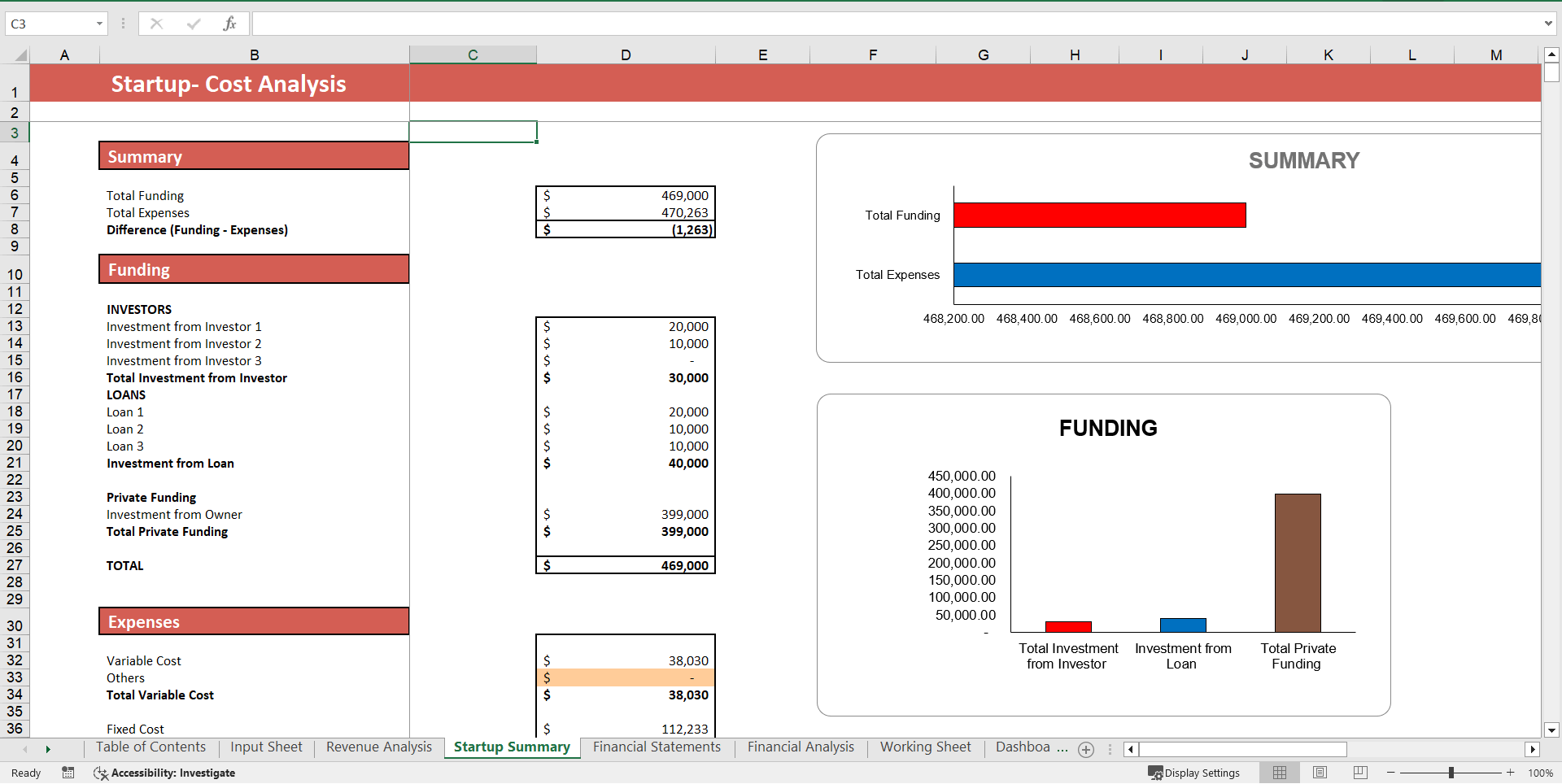Select the red Total Funding chart bar
Image resolution: width=1562 pixels, height=784 pixels.
pyautogui.click(x=1100, y=216)
